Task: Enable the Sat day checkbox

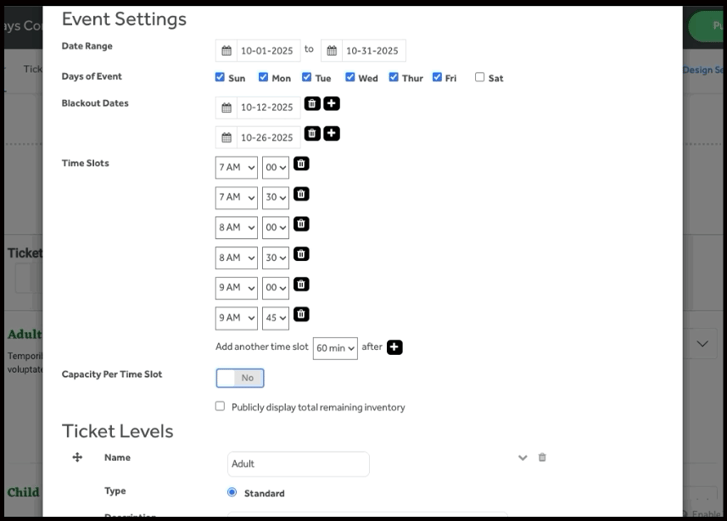Action: pyautogui.click(x=480, y=77)
